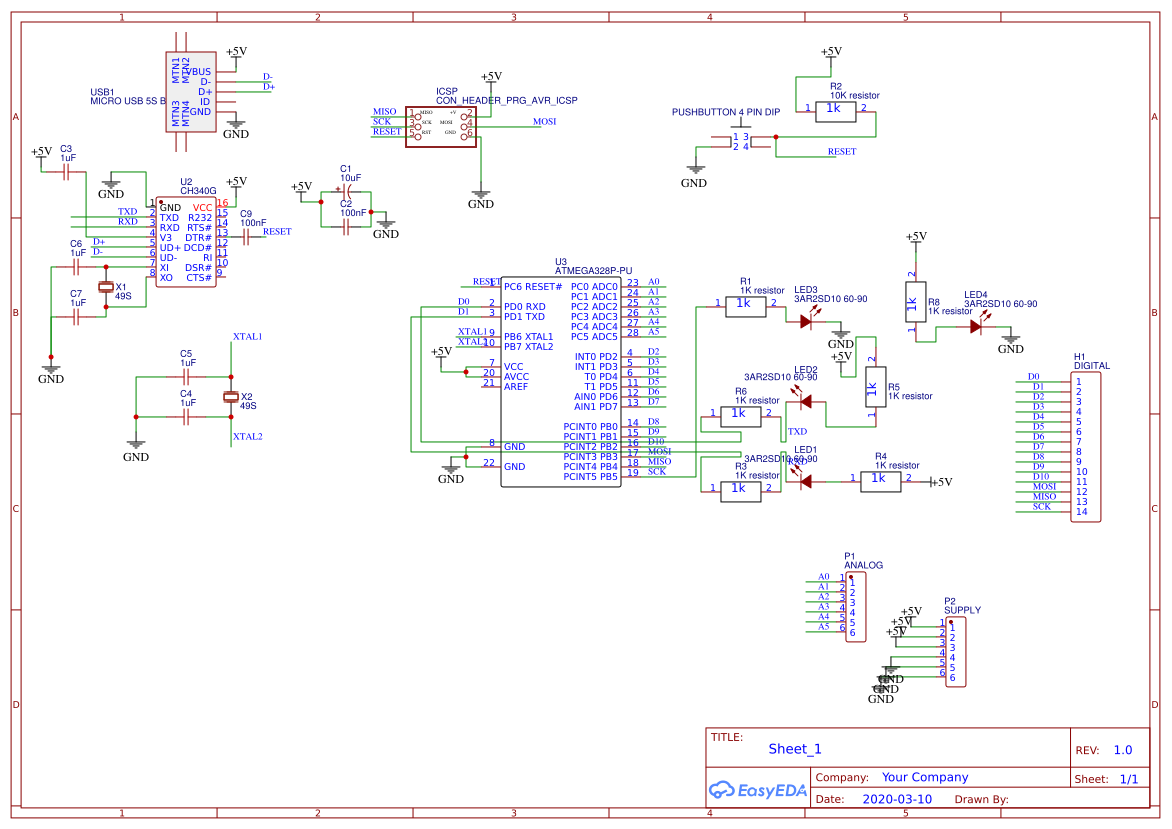Screen dimensions: 1172x829
Task: Click capacitor C1 10uF symbol
Action: click(345, 190)
